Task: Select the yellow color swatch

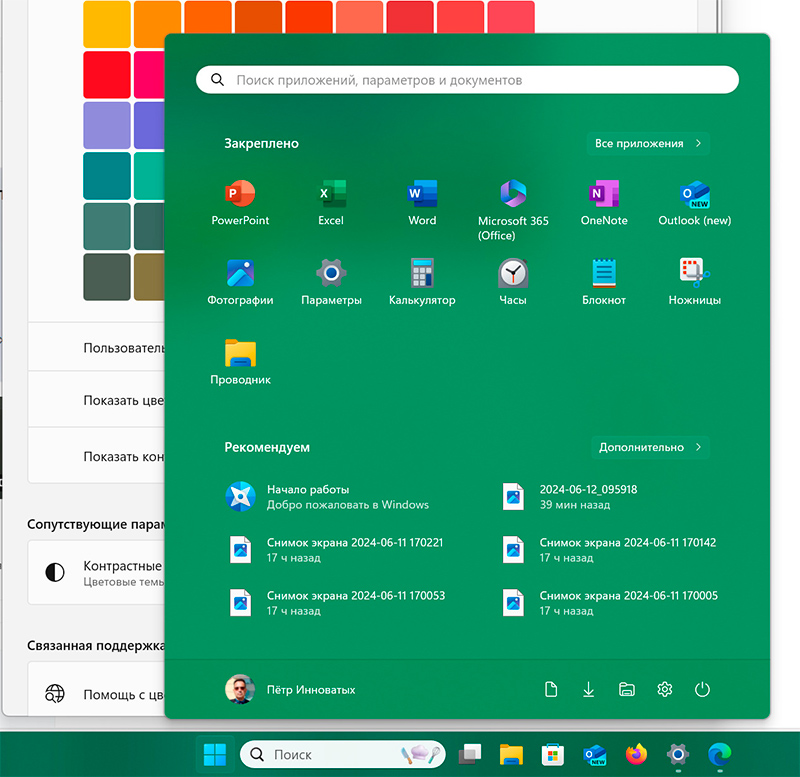Action: tap(106, 23)
